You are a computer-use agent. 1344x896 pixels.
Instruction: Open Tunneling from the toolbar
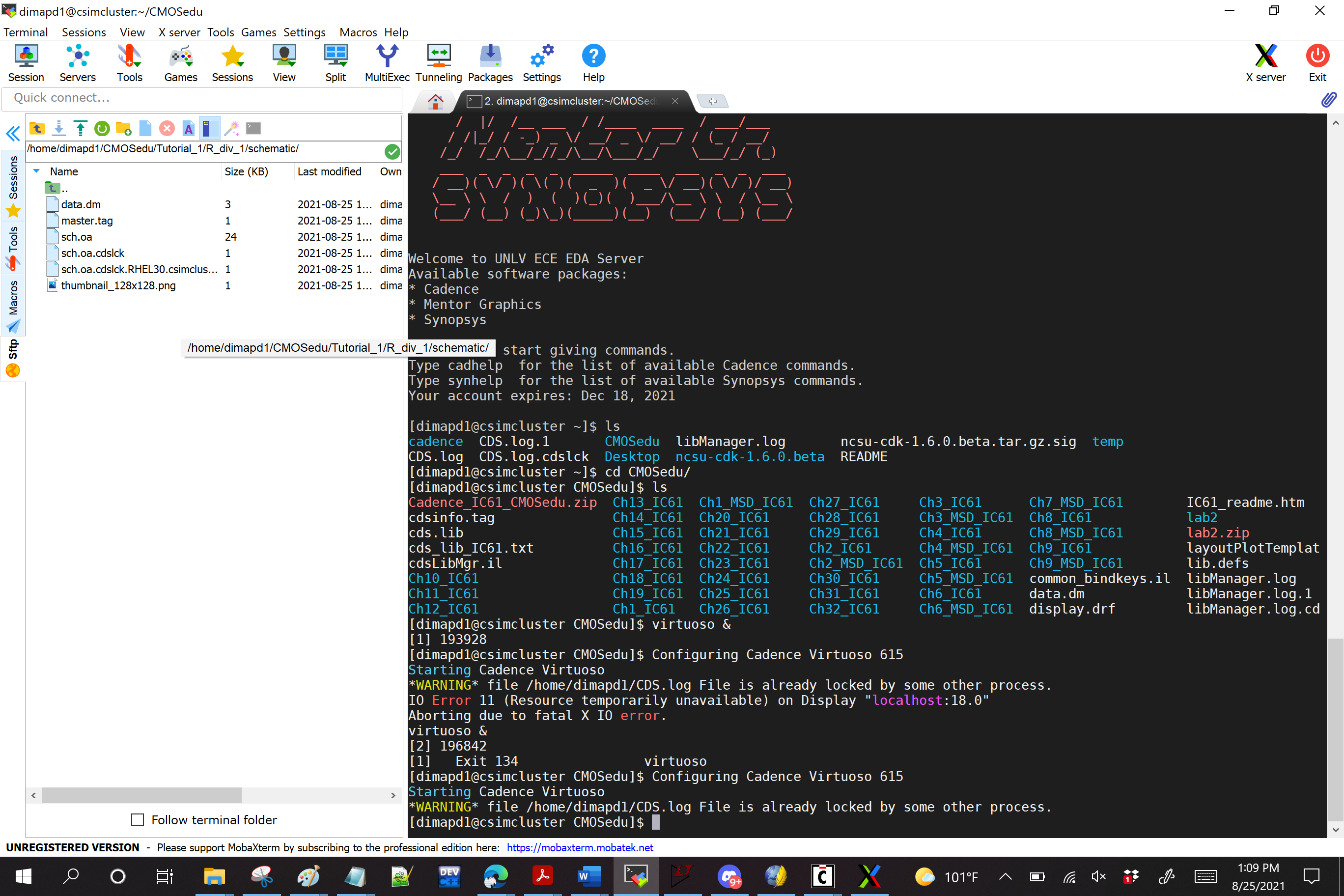tap(438, 63)
